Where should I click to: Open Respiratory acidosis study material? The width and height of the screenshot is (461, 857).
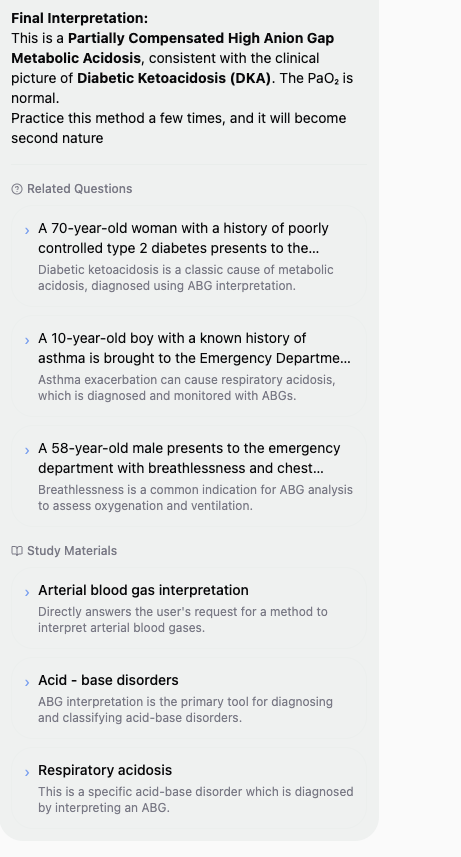coord(189,788)
